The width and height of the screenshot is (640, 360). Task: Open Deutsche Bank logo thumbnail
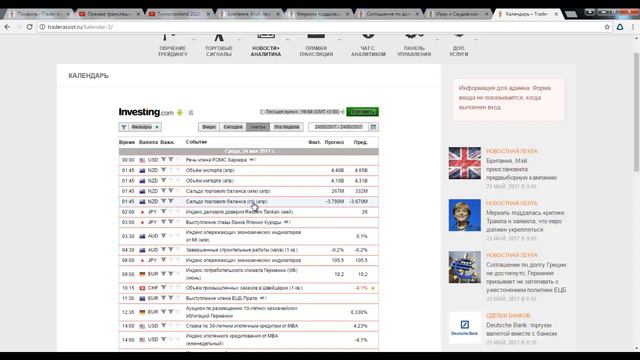(464, 328)
